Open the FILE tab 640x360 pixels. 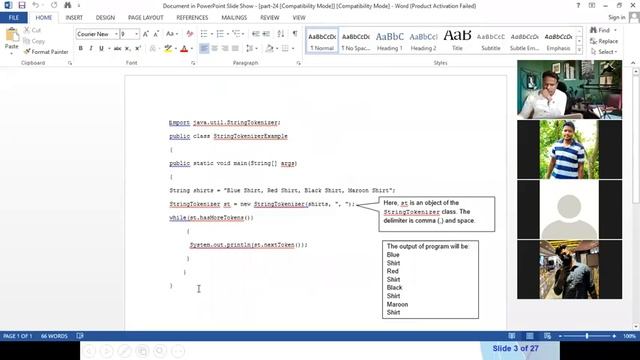[13, 18]
